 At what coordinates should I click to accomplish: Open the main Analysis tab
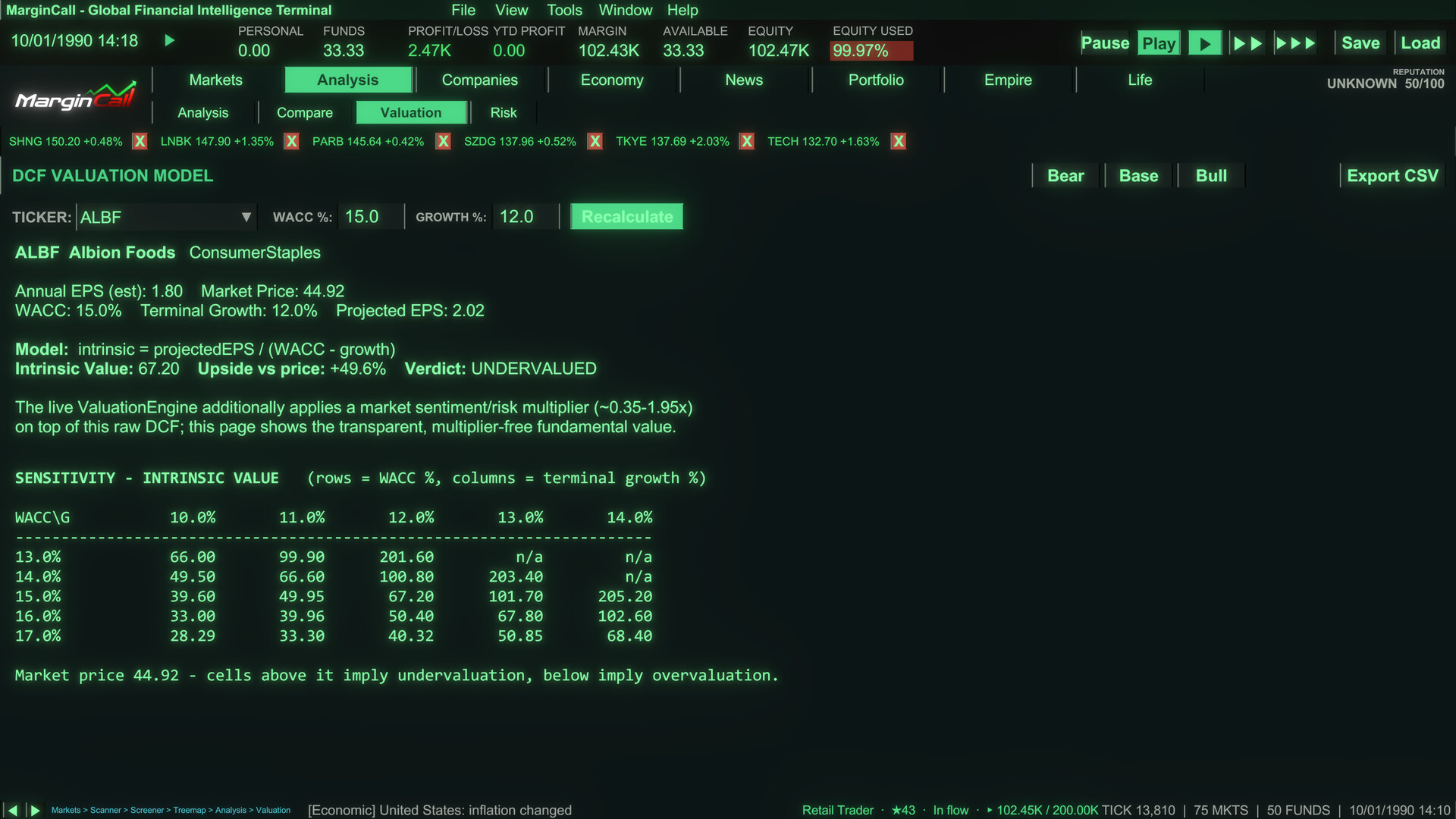[348, 80]
